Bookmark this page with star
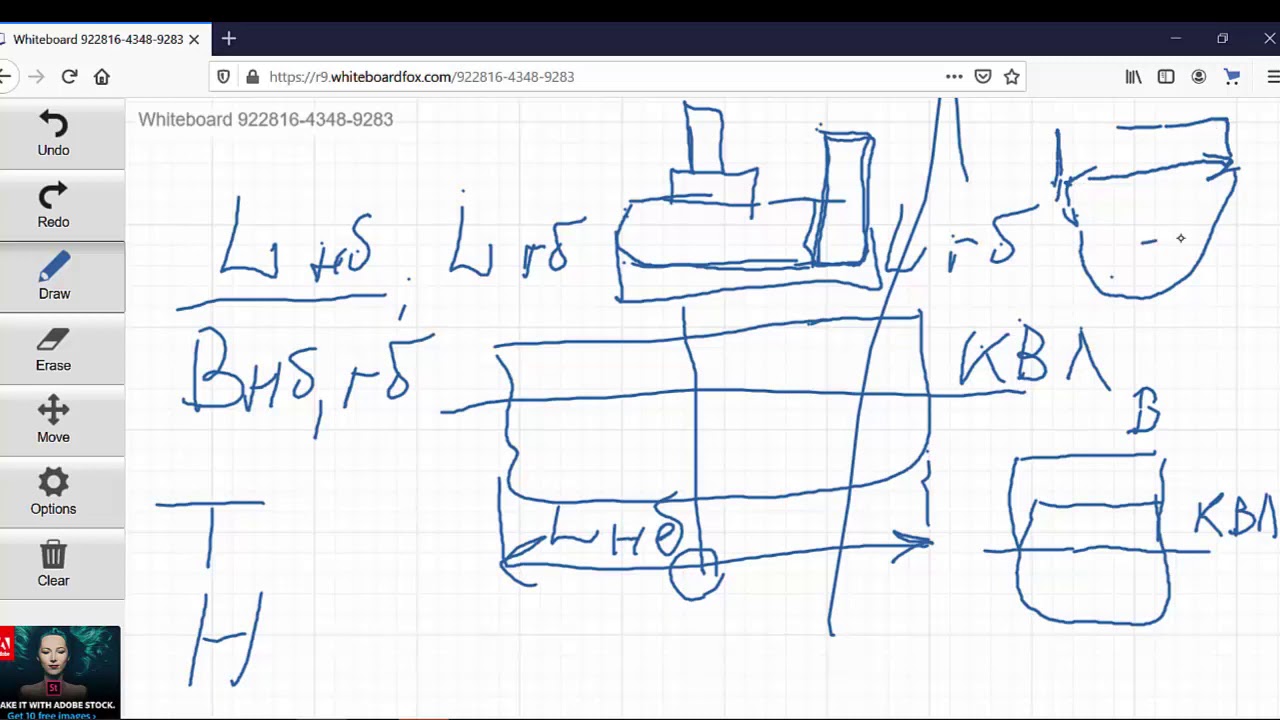 tap(1012, 76)
